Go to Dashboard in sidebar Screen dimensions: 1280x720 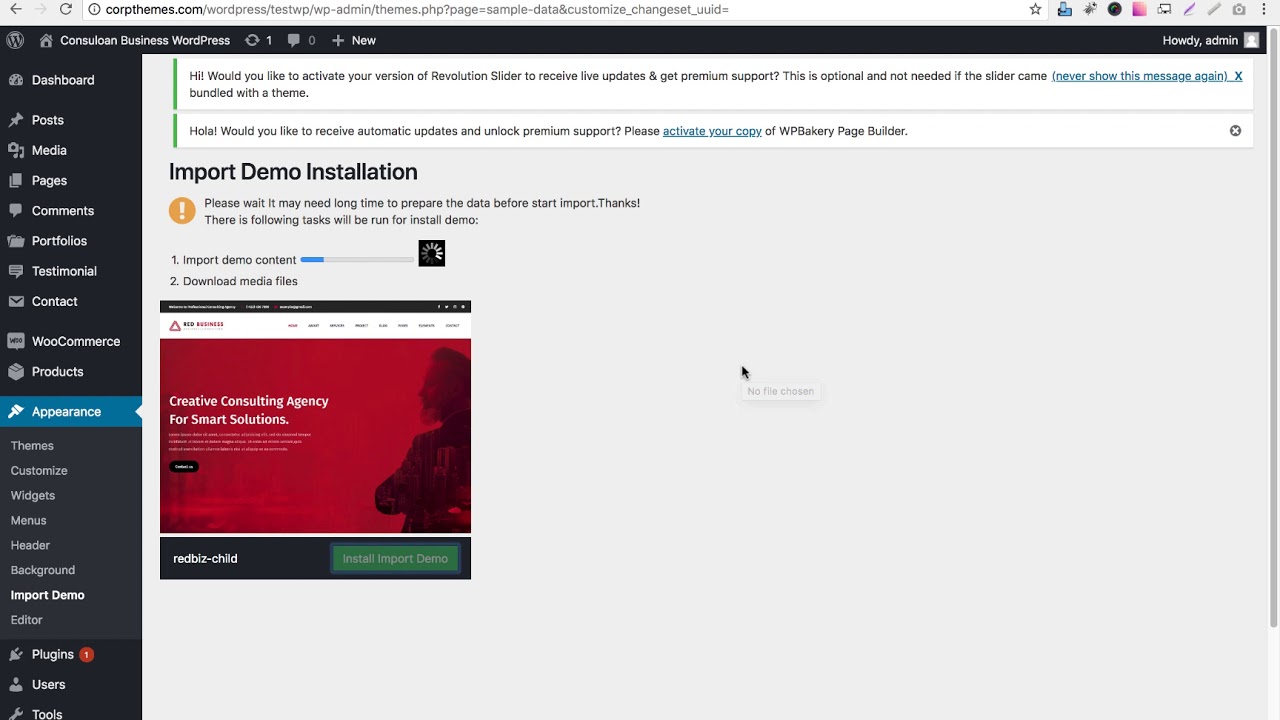[x=63, y=80]
